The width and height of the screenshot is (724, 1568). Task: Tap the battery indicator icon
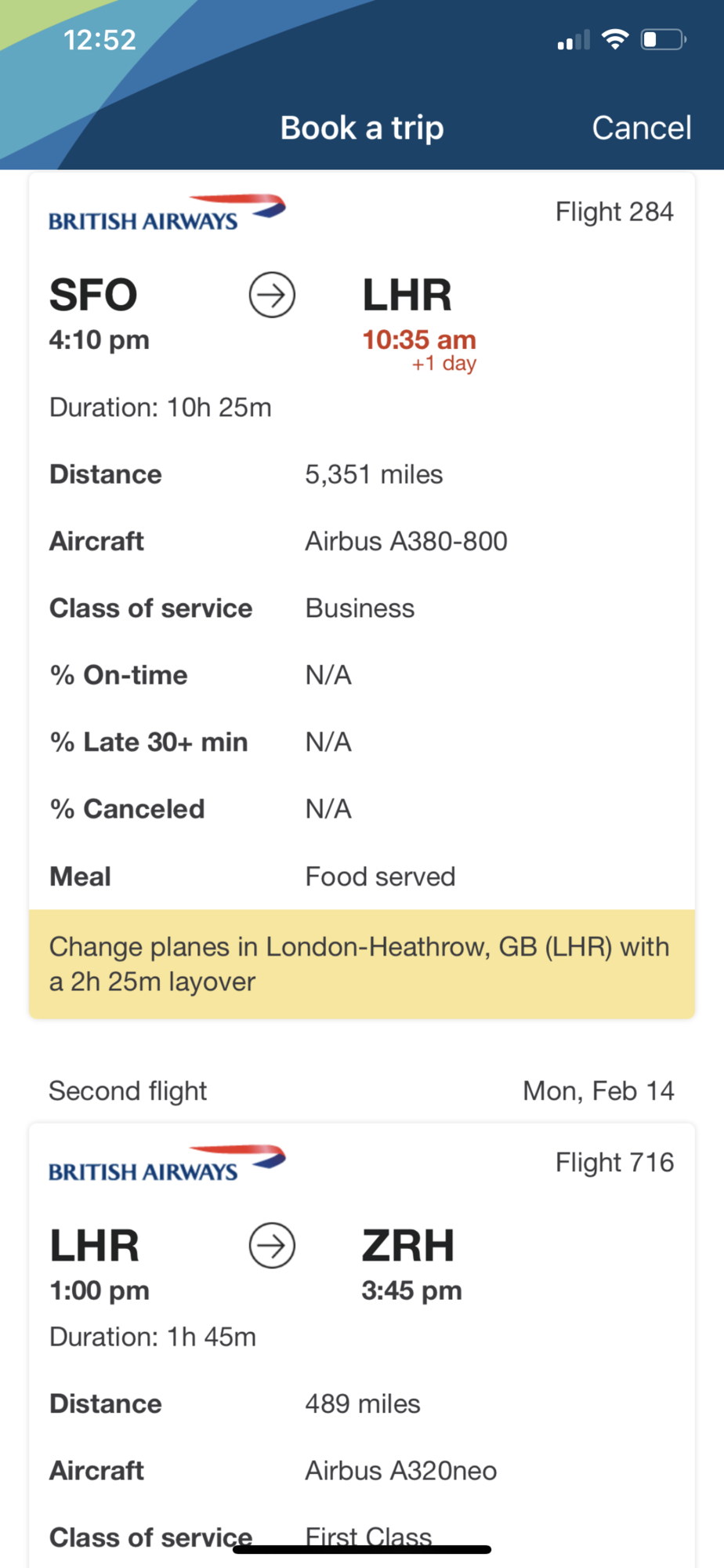[663, 39]
